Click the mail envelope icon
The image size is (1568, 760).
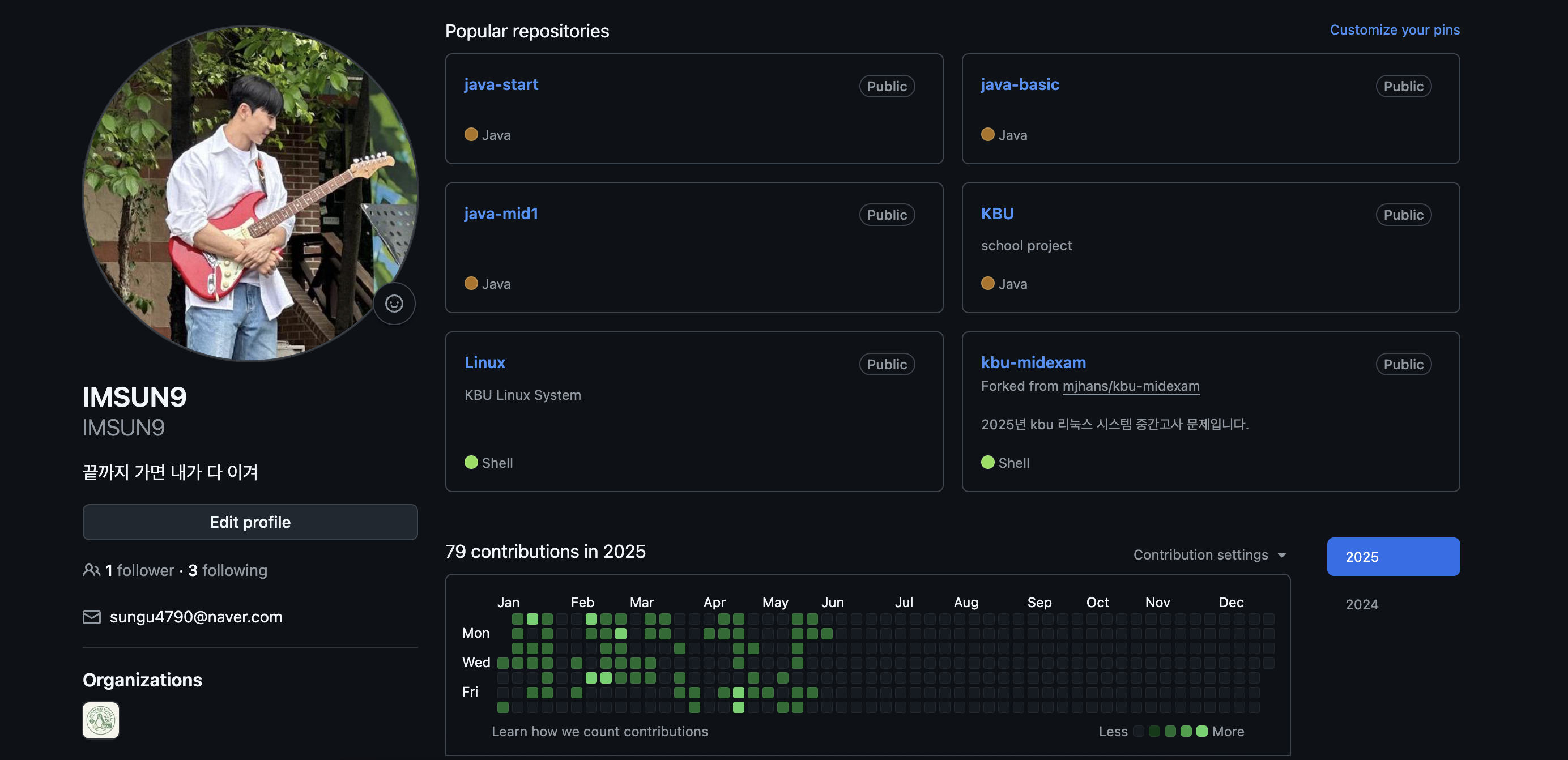91,617
